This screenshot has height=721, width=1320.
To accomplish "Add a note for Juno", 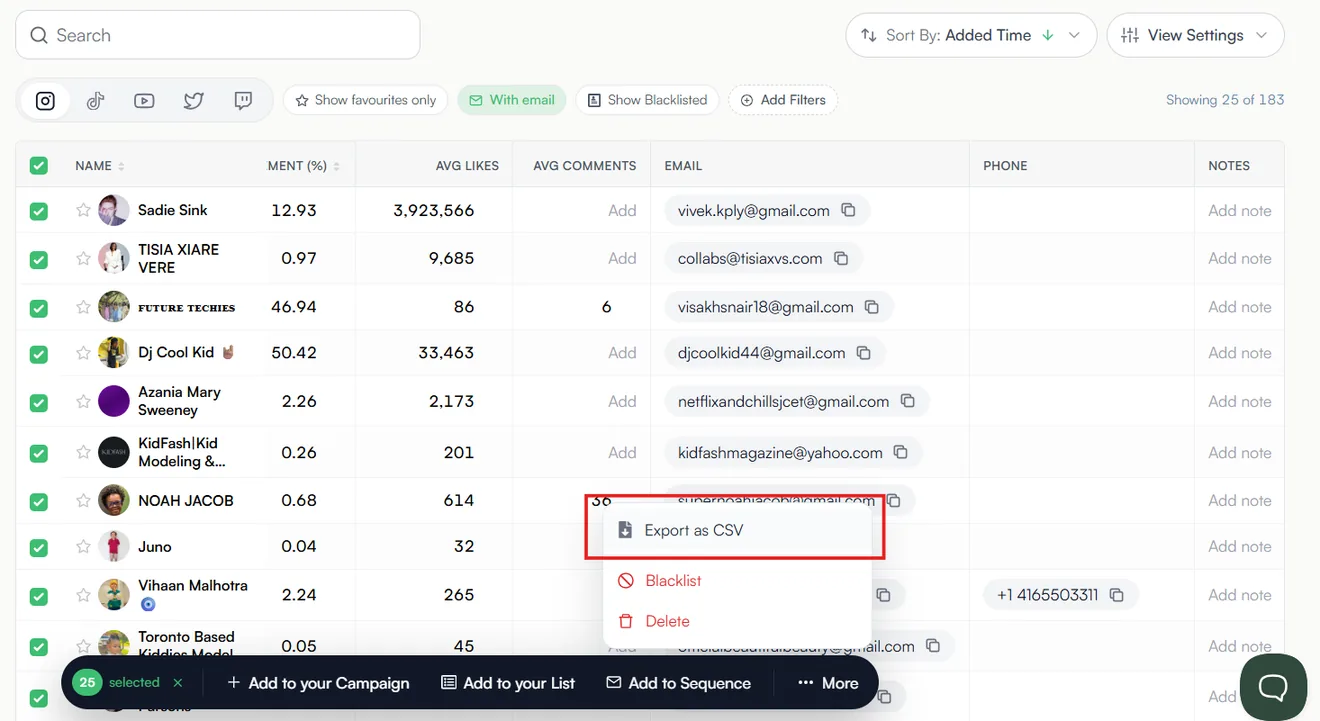I will (1239, 546).
